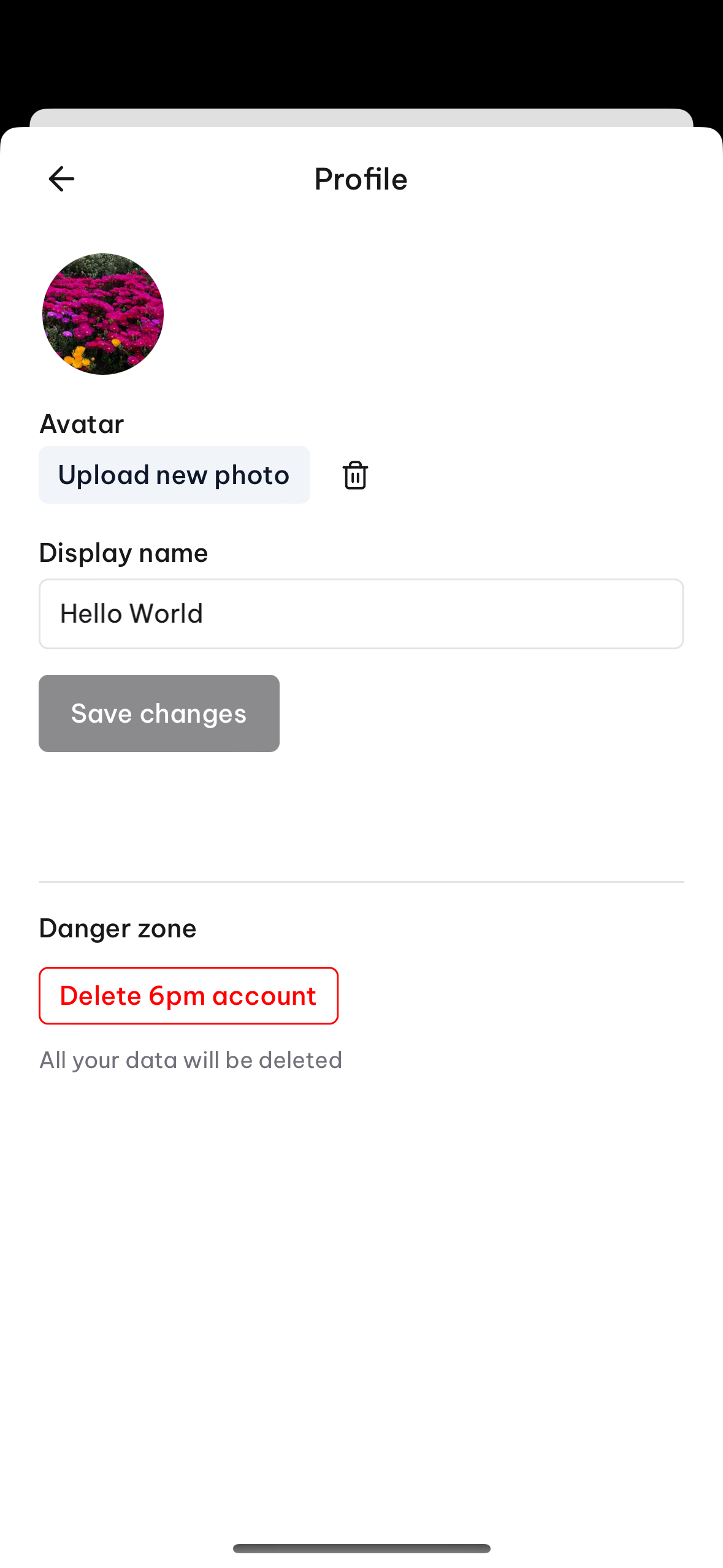
Task: Focus the Display name input field
Action: [x=361, y=613]
